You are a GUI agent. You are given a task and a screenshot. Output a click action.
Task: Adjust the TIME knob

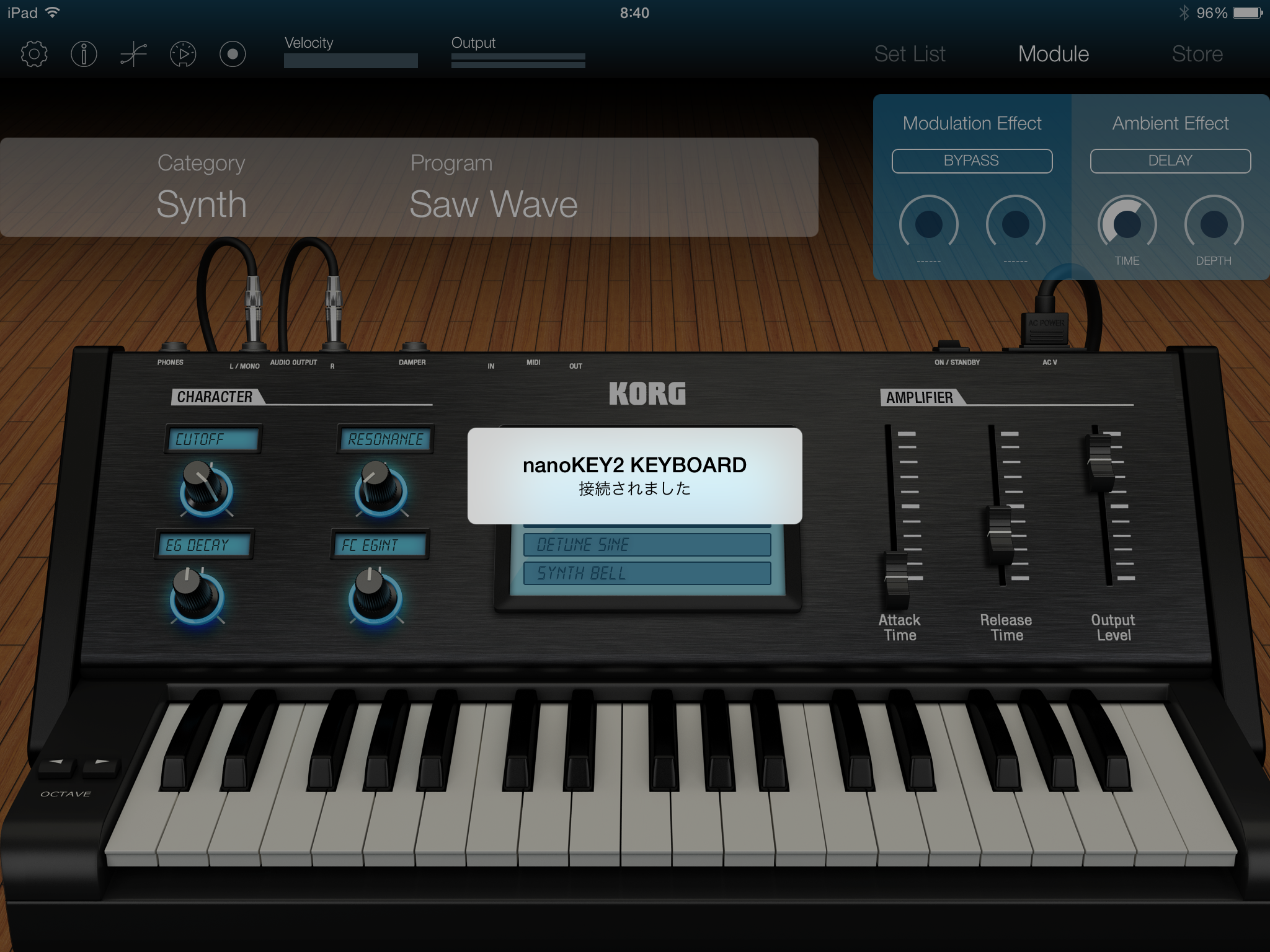[1127, 224]
